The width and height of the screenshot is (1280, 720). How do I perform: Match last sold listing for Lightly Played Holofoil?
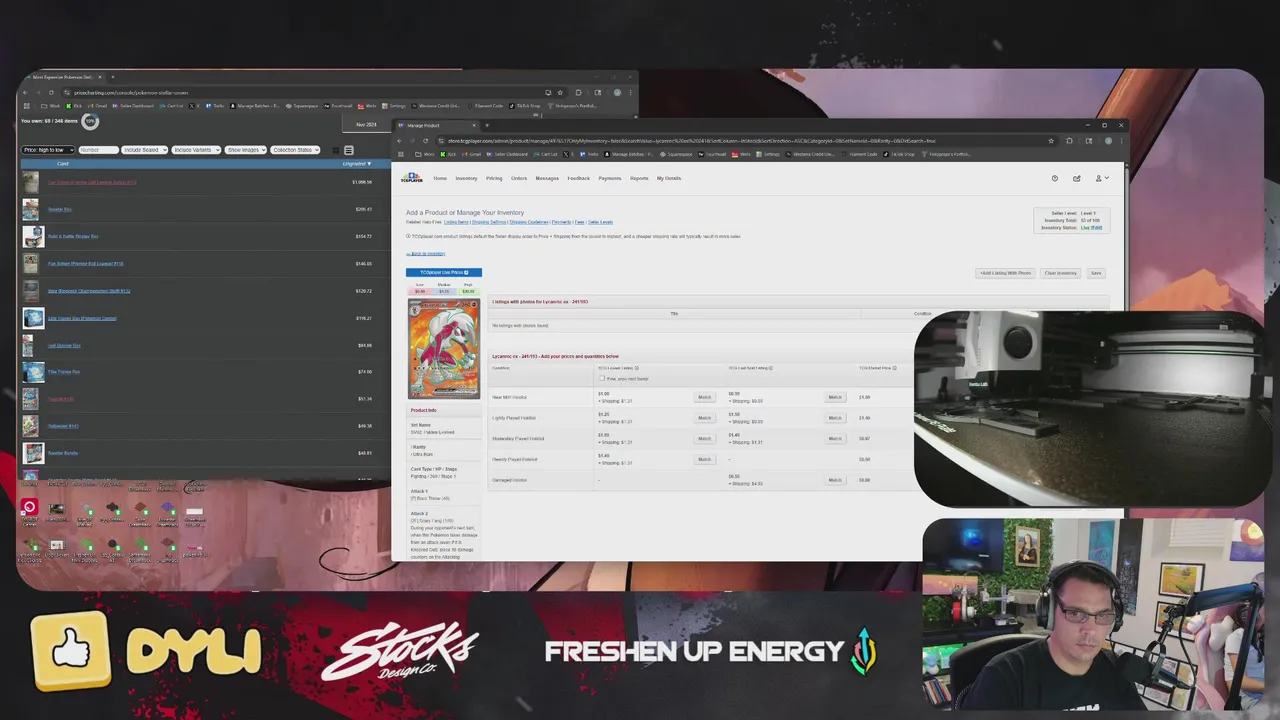point(835,418)
